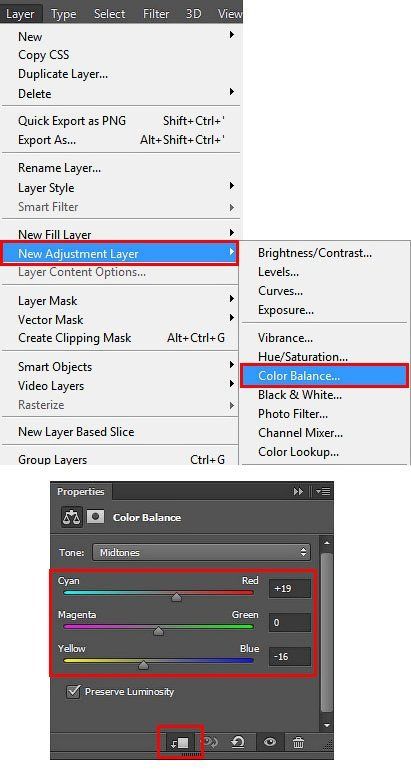Expand the Layer Mask submenu
Screen dimensions: 411x772
click(x=231, y=299)
